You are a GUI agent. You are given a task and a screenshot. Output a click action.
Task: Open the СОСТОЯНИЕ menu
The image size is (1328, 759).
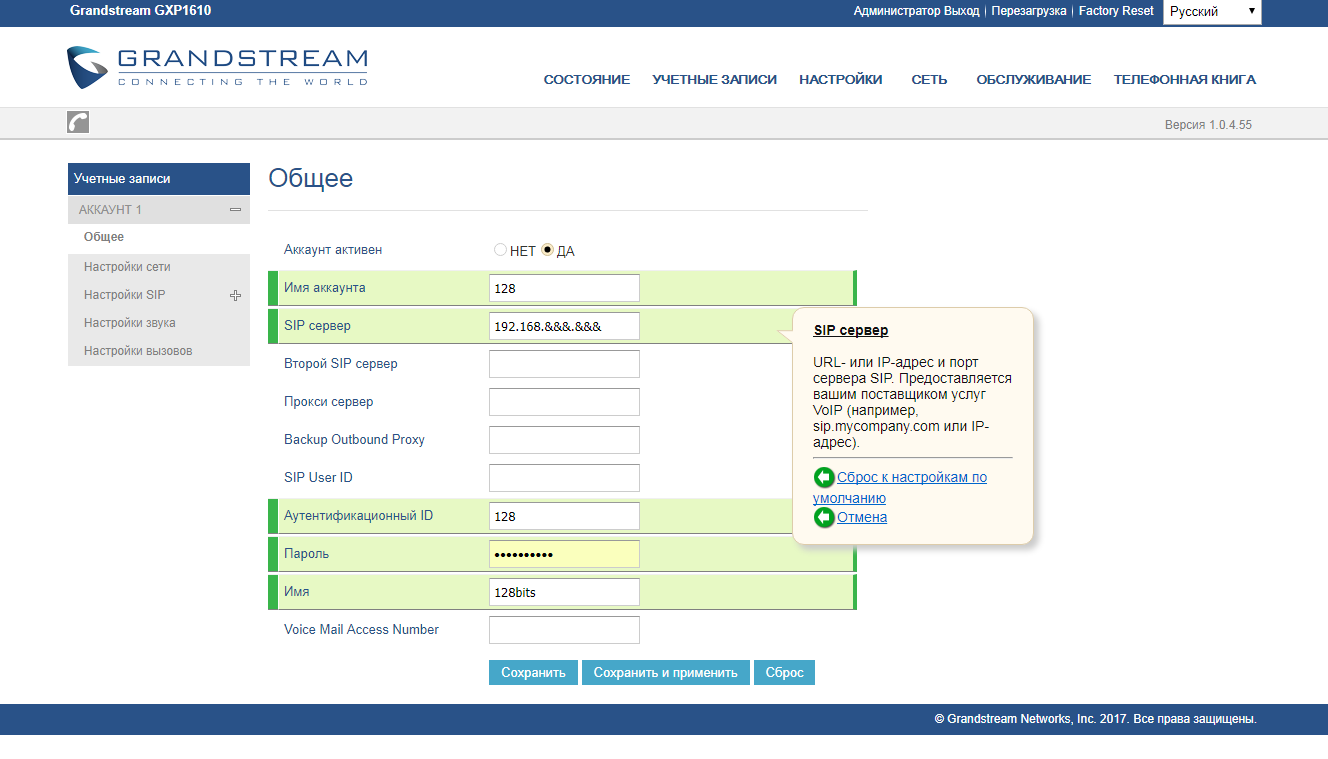[587, 80]
